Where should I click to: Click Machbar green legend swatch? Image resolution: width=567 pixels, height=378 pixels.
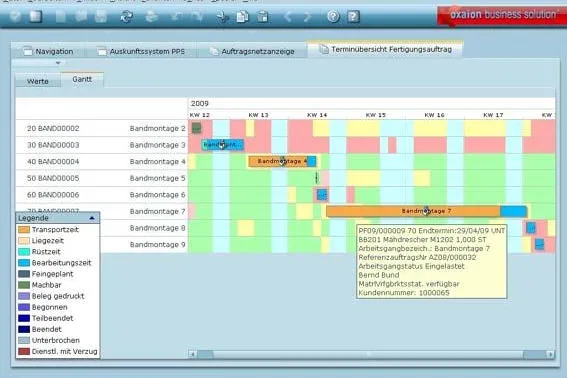coord(24,285)
